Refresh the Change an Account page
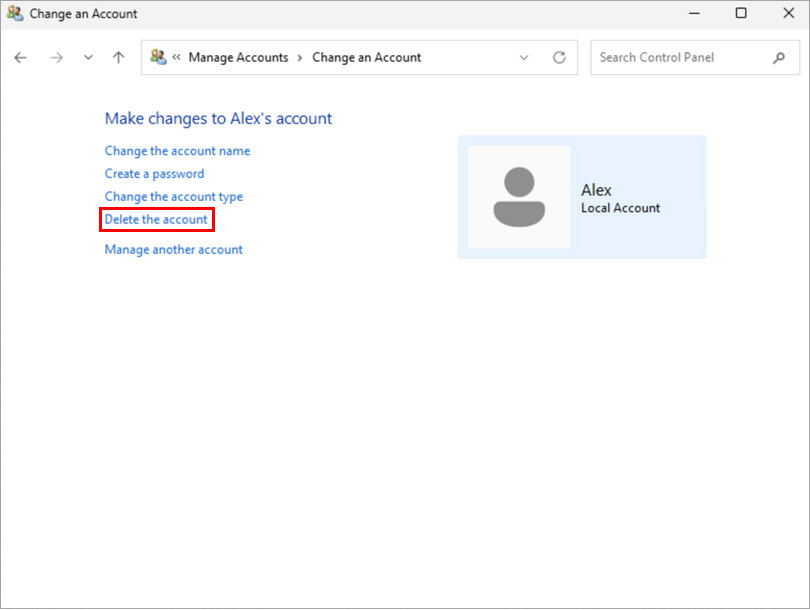810x610 pixels. [x=559, y=58]
